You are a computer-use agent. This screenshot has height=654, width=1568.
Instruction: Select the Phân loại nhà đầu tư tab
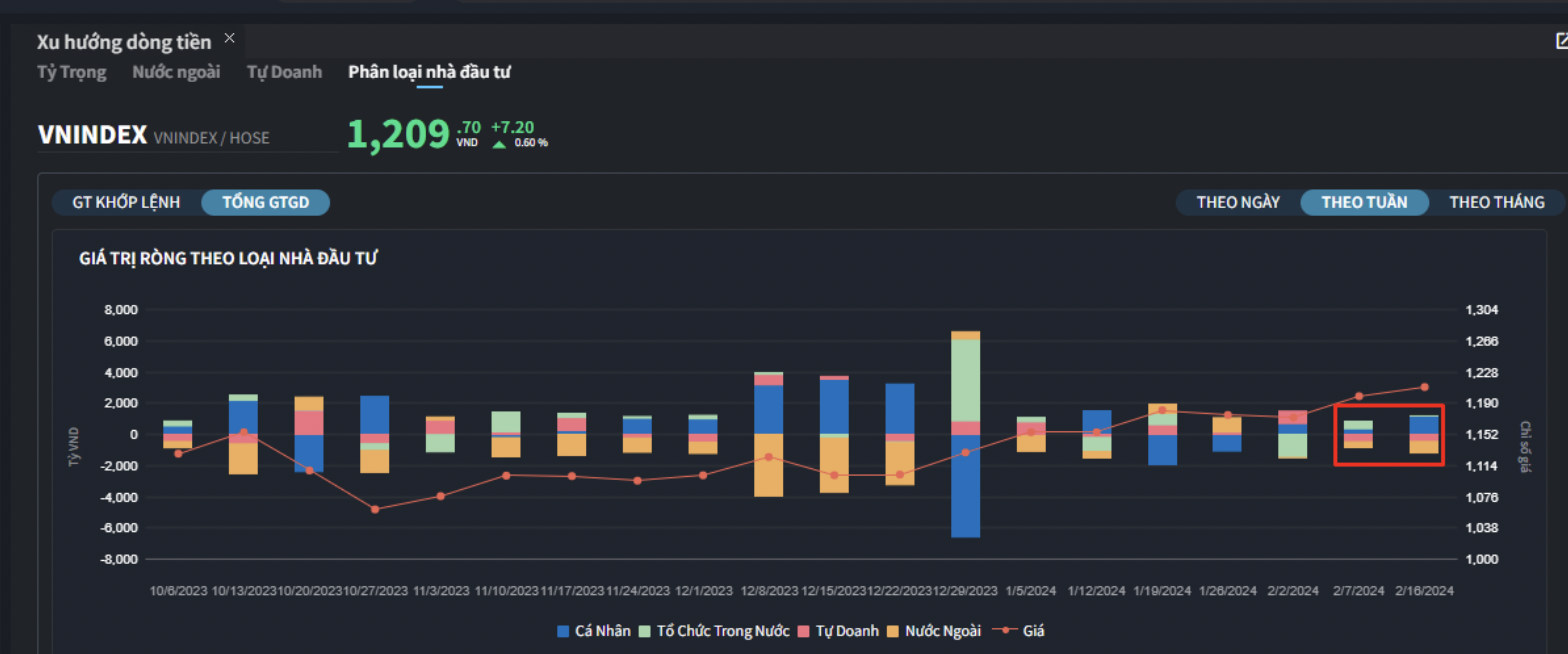(x=430, y=72)
